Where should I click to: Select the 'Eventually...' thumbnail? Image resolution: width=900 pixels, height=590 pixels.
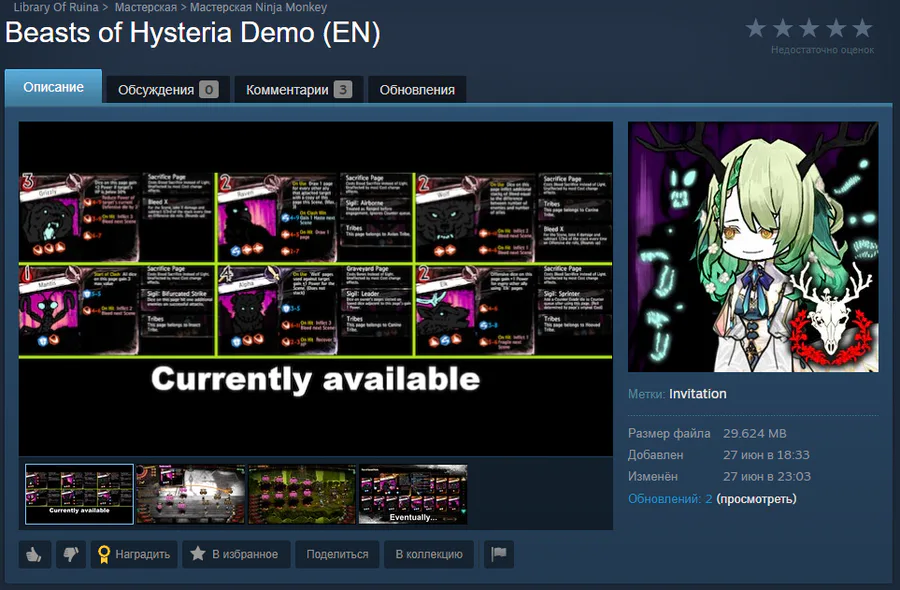pos(413,494)
